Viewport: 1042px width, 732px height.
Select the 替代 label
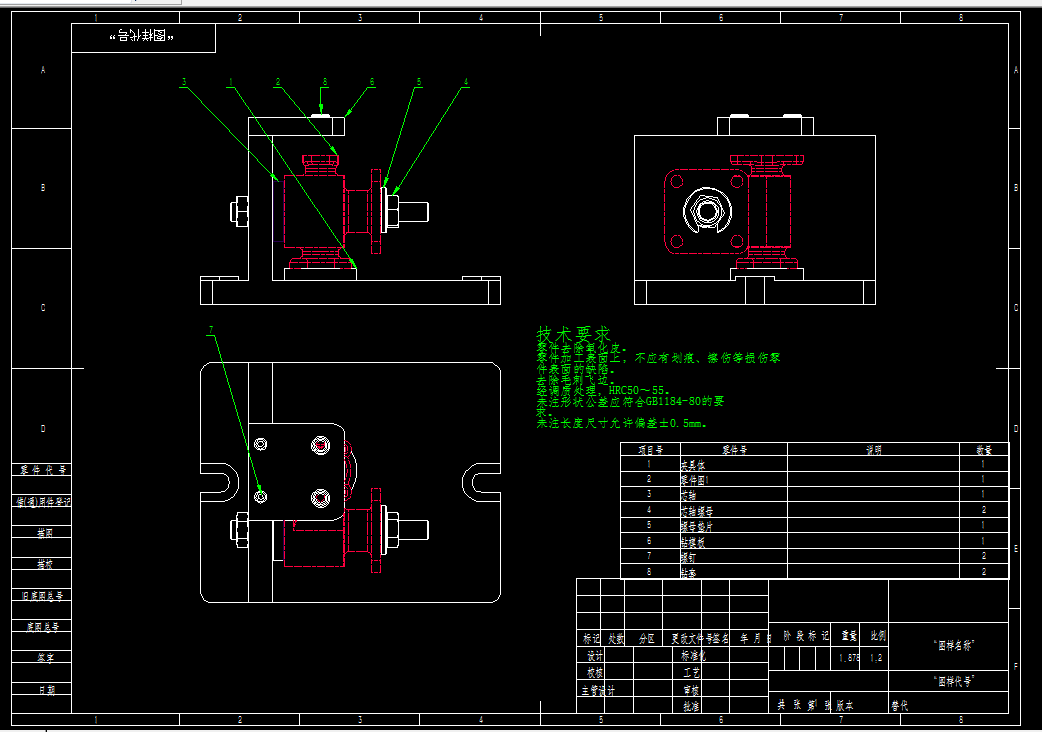click(900, 705)
